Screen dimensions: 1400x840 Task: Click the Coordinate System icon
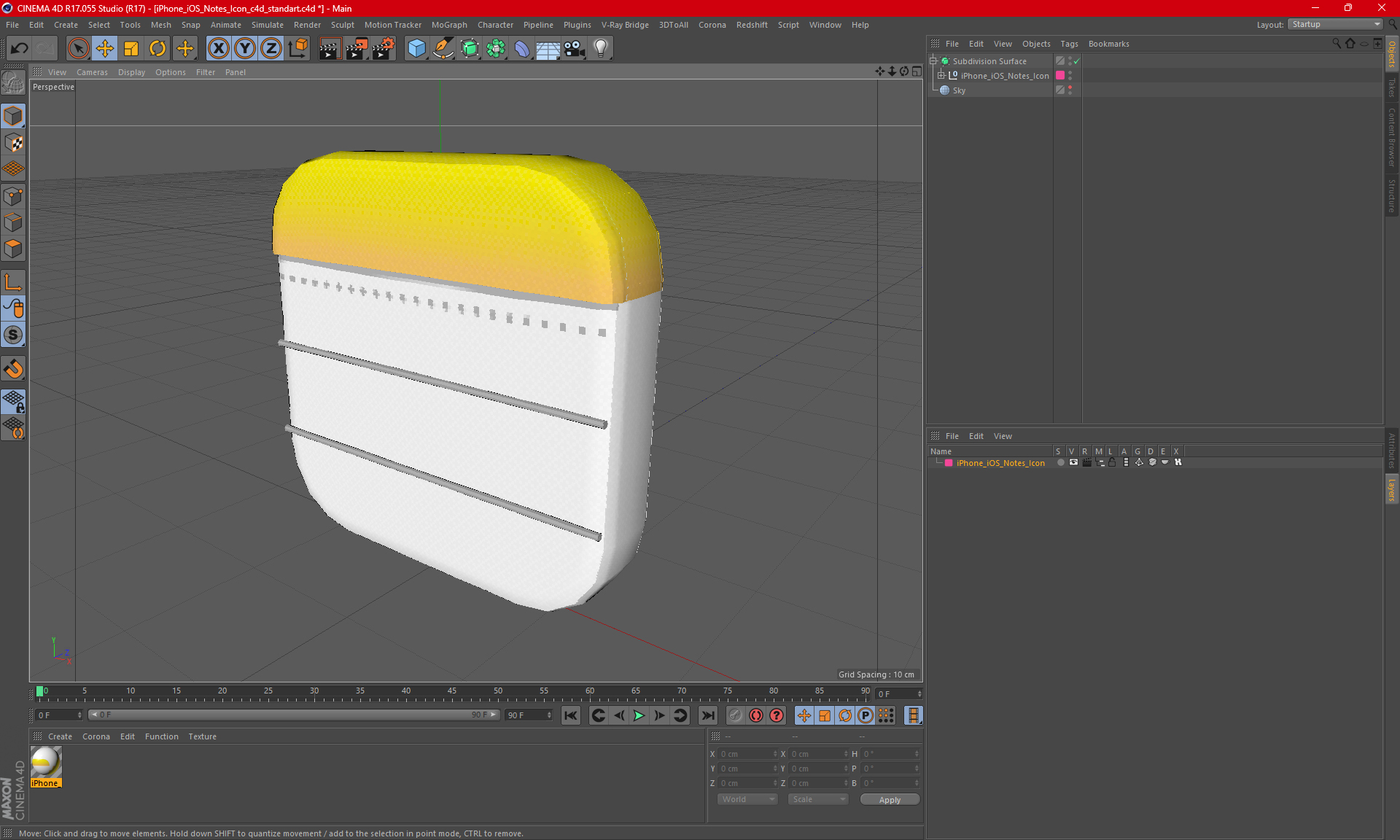click(298, 48)
